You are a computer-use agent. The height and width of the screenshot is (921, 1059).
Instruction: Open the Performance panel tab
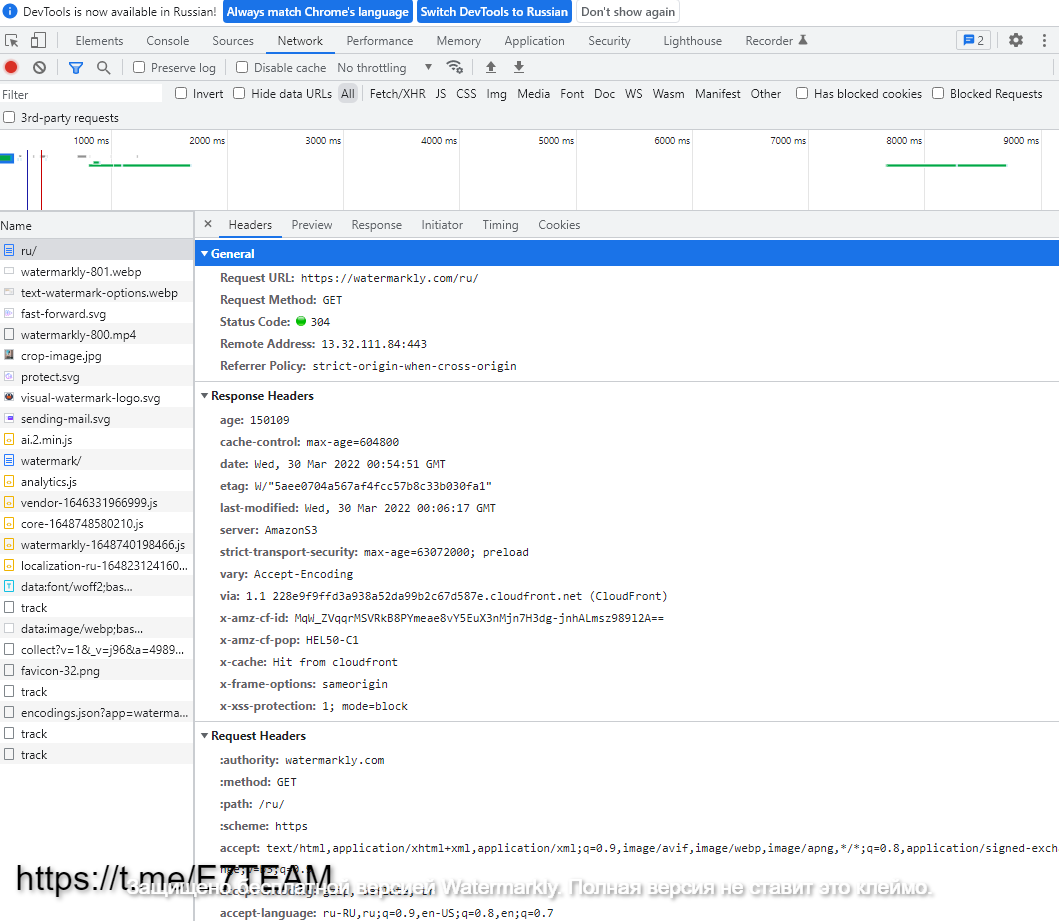coord(380,41)
